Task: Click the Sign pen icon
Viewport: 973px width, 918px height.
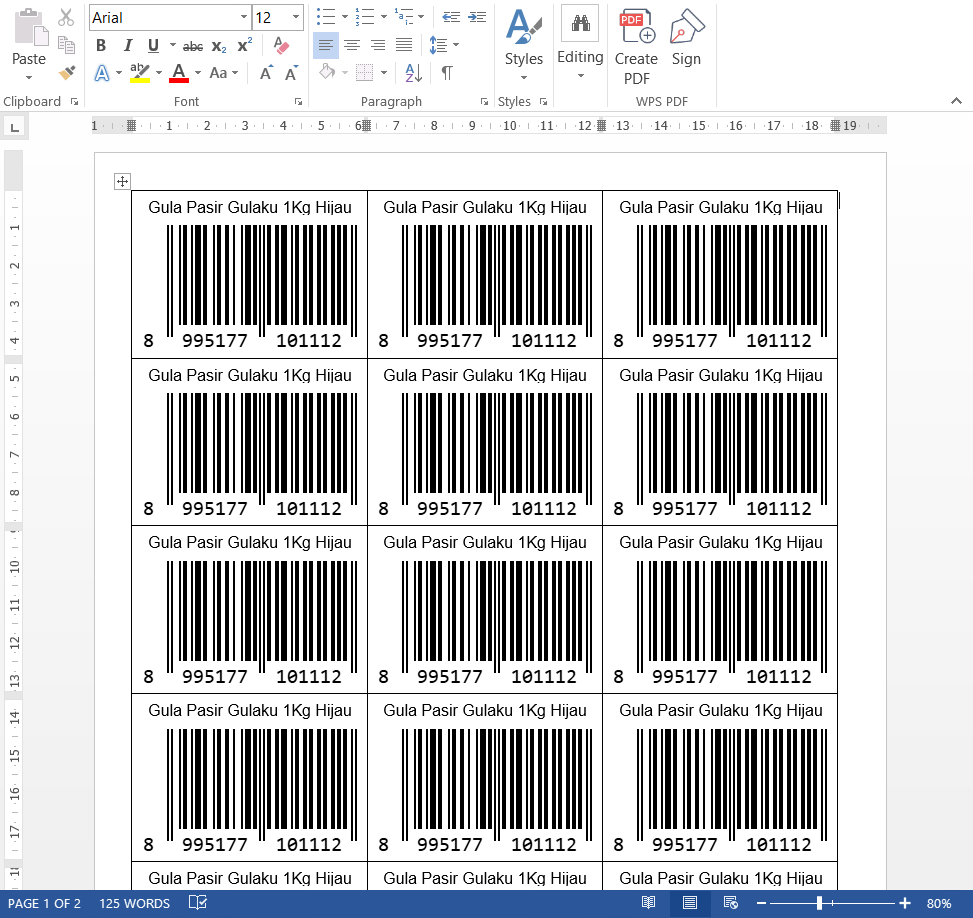Action: 686,38
